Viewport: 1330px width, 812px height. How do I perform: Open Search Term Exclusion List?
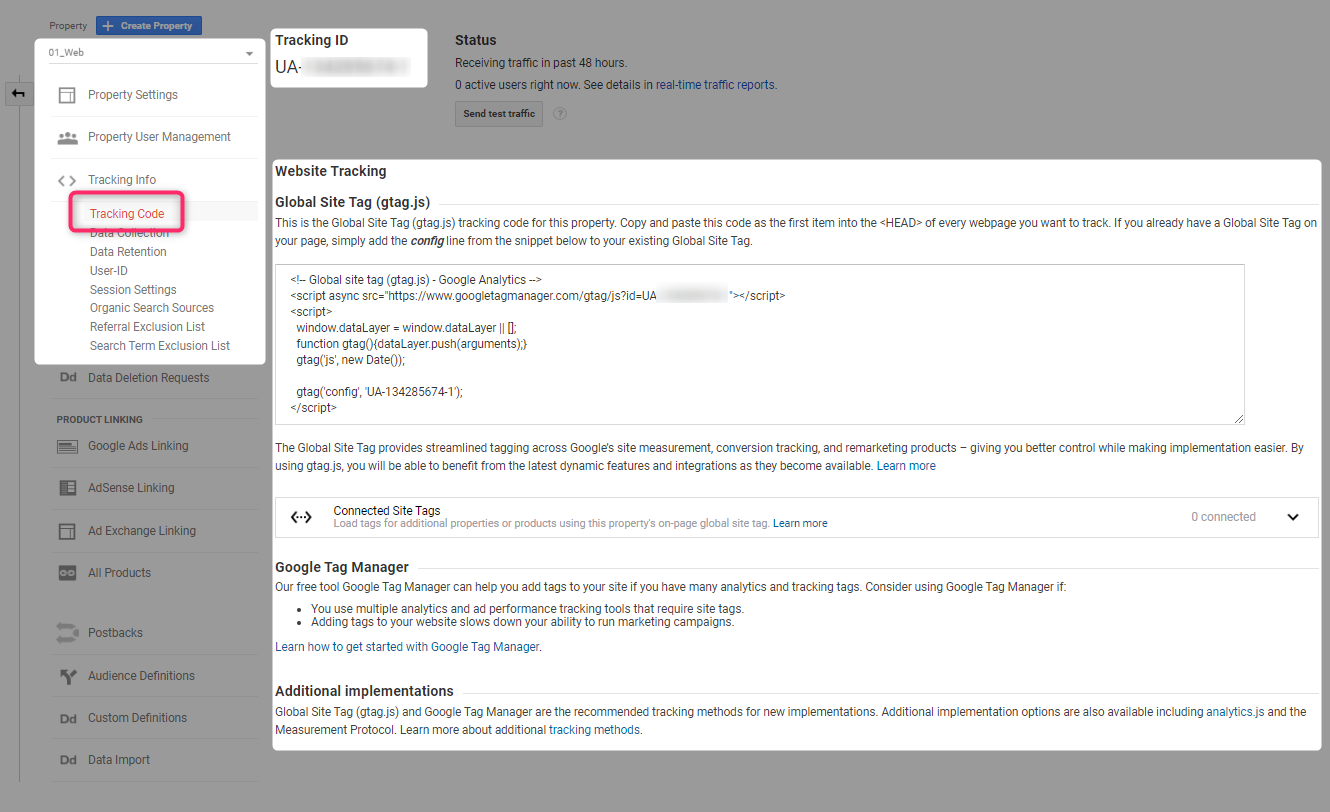coord(160,346)
